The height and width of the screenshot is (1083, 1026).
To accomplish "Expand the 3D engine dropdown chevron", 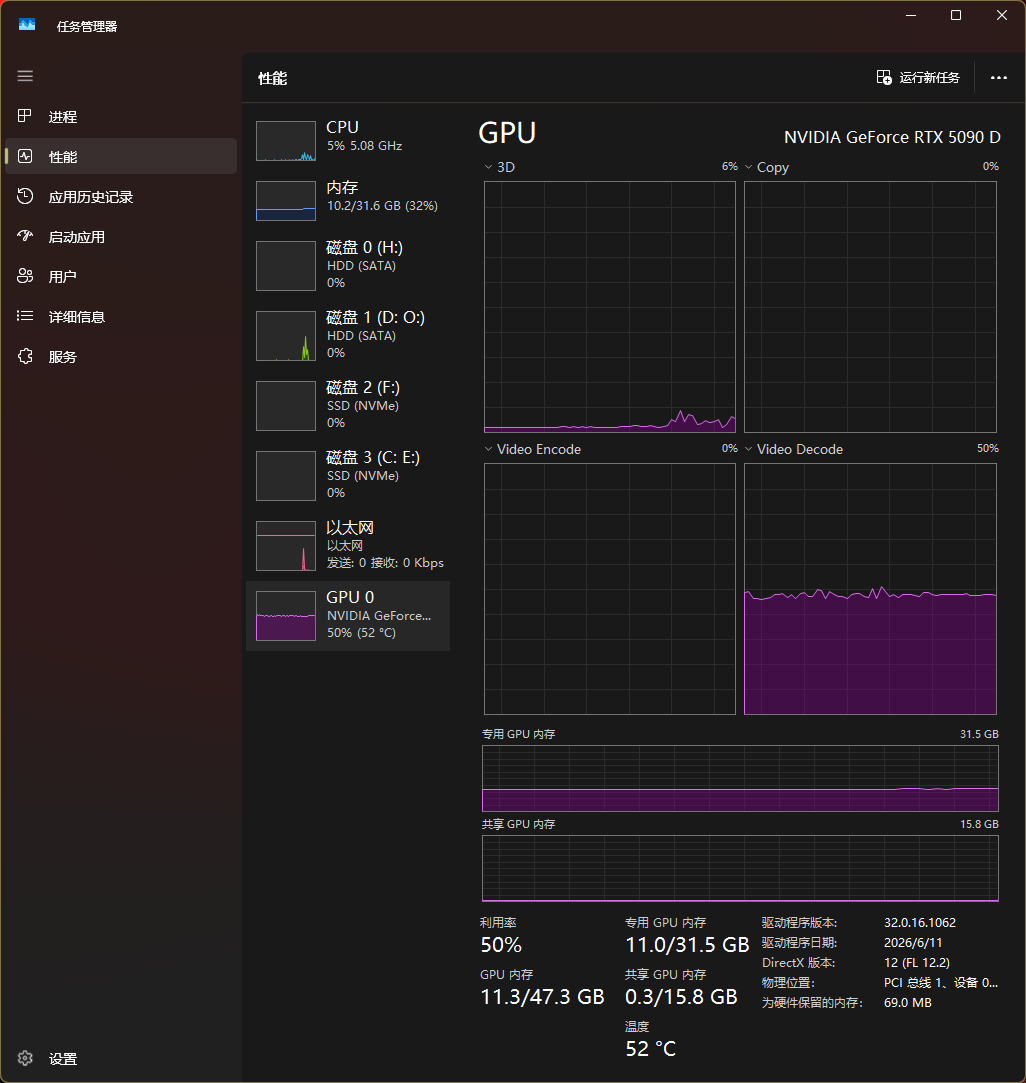I will click(x=488, y=167).
